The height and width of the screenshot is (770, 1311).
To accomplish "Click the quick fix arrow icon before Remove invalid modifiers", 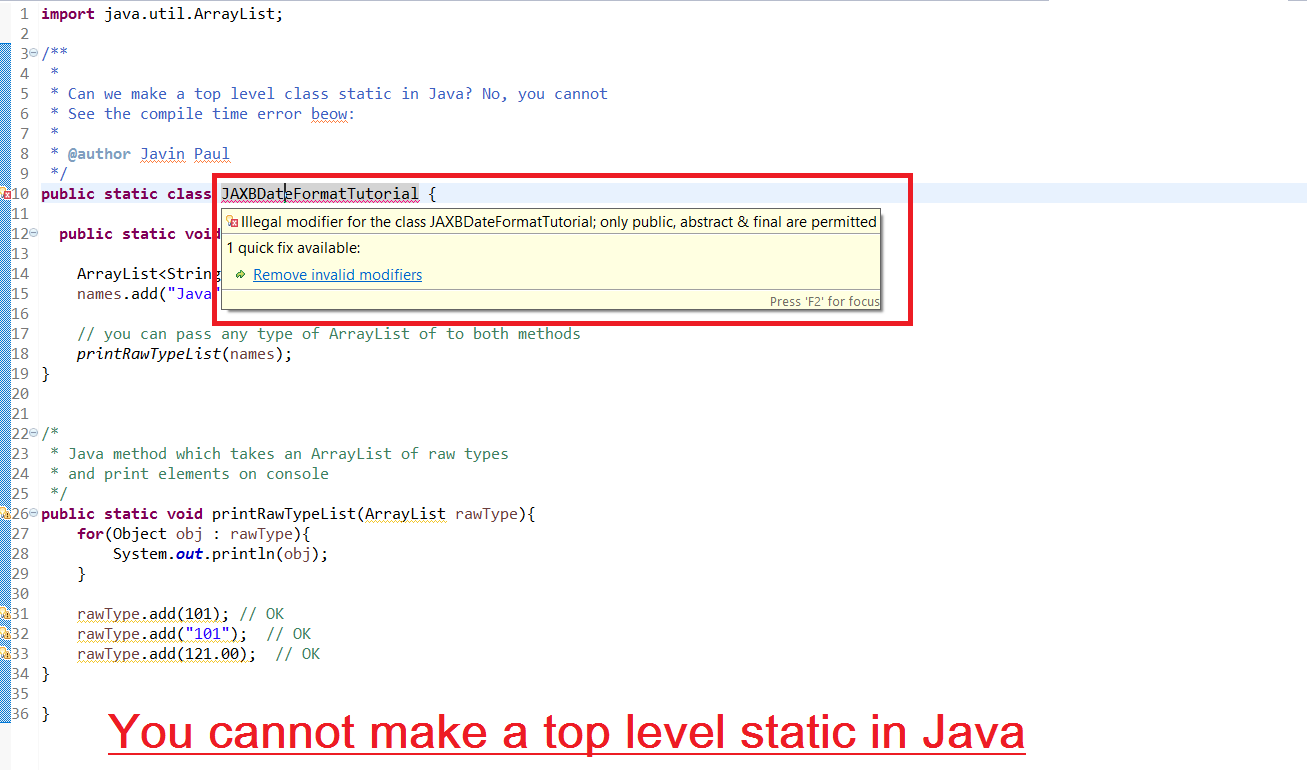I will (x=241, y=275).
